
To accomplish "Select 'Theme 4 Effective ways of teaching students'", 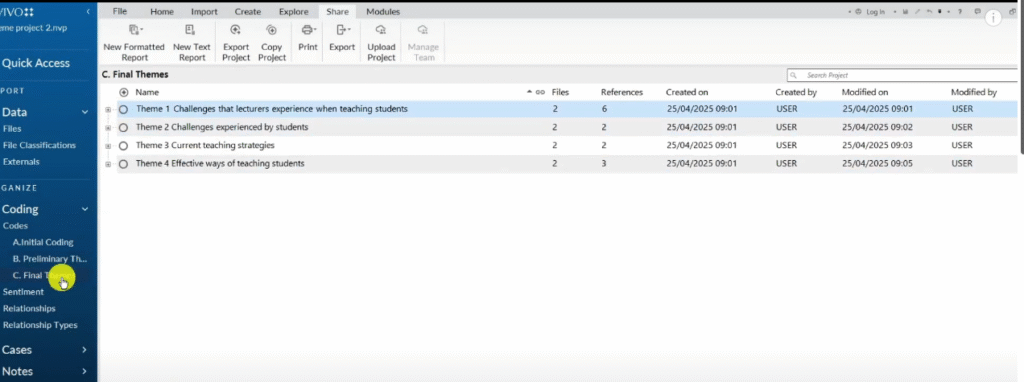I will [x=220, y=164].
